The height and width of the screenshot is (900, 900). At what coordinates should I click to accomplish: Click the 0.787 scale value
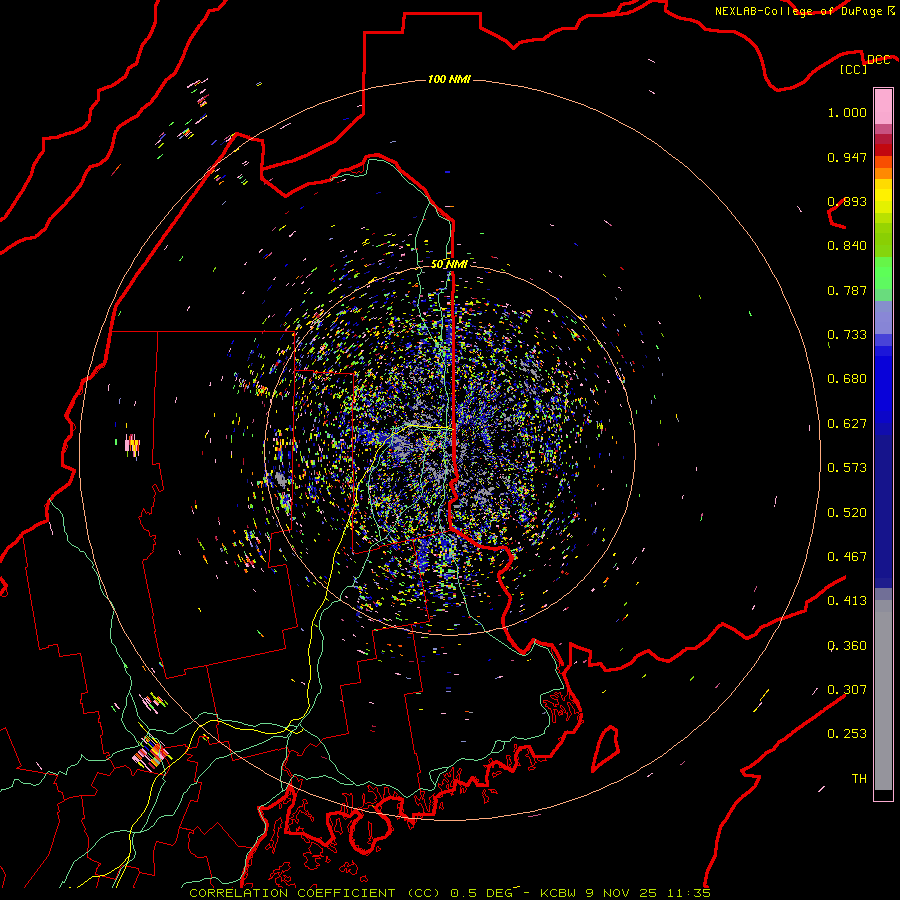coord(847,290)
